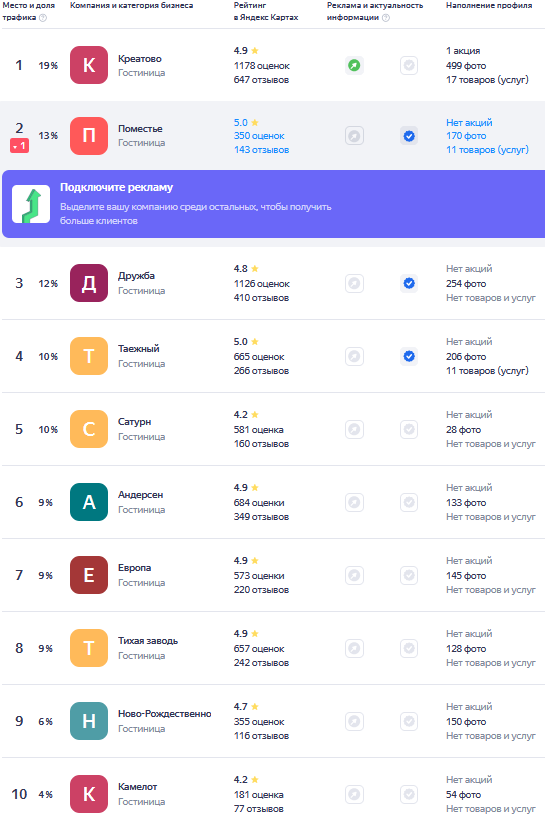Click the company name 'Тихая заводь'
545x825 pixels.
pyautogui.click(x=148, y=641)
